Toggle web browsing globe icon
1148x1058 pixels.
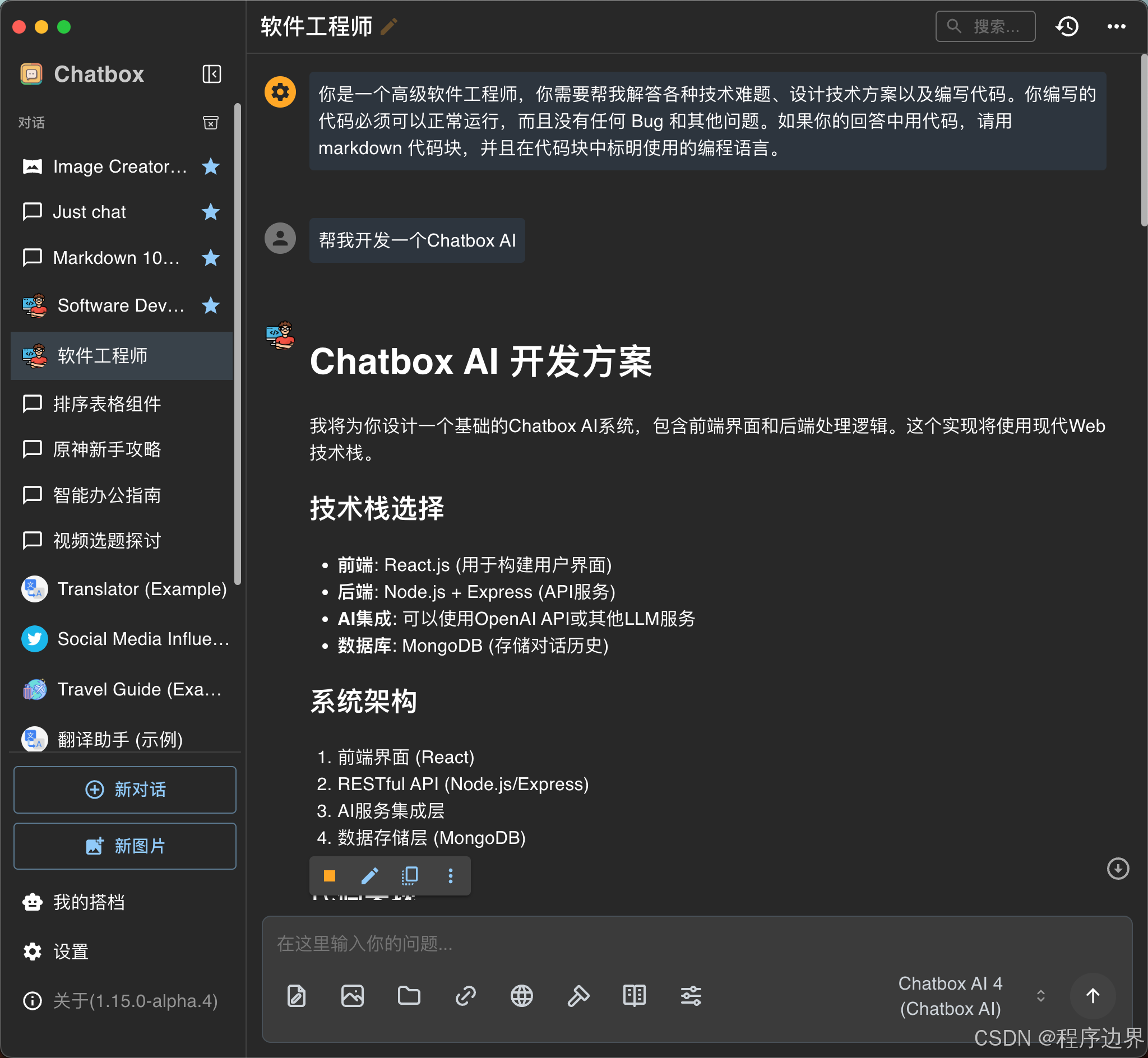pyautogui.click(x=522, y=996)
